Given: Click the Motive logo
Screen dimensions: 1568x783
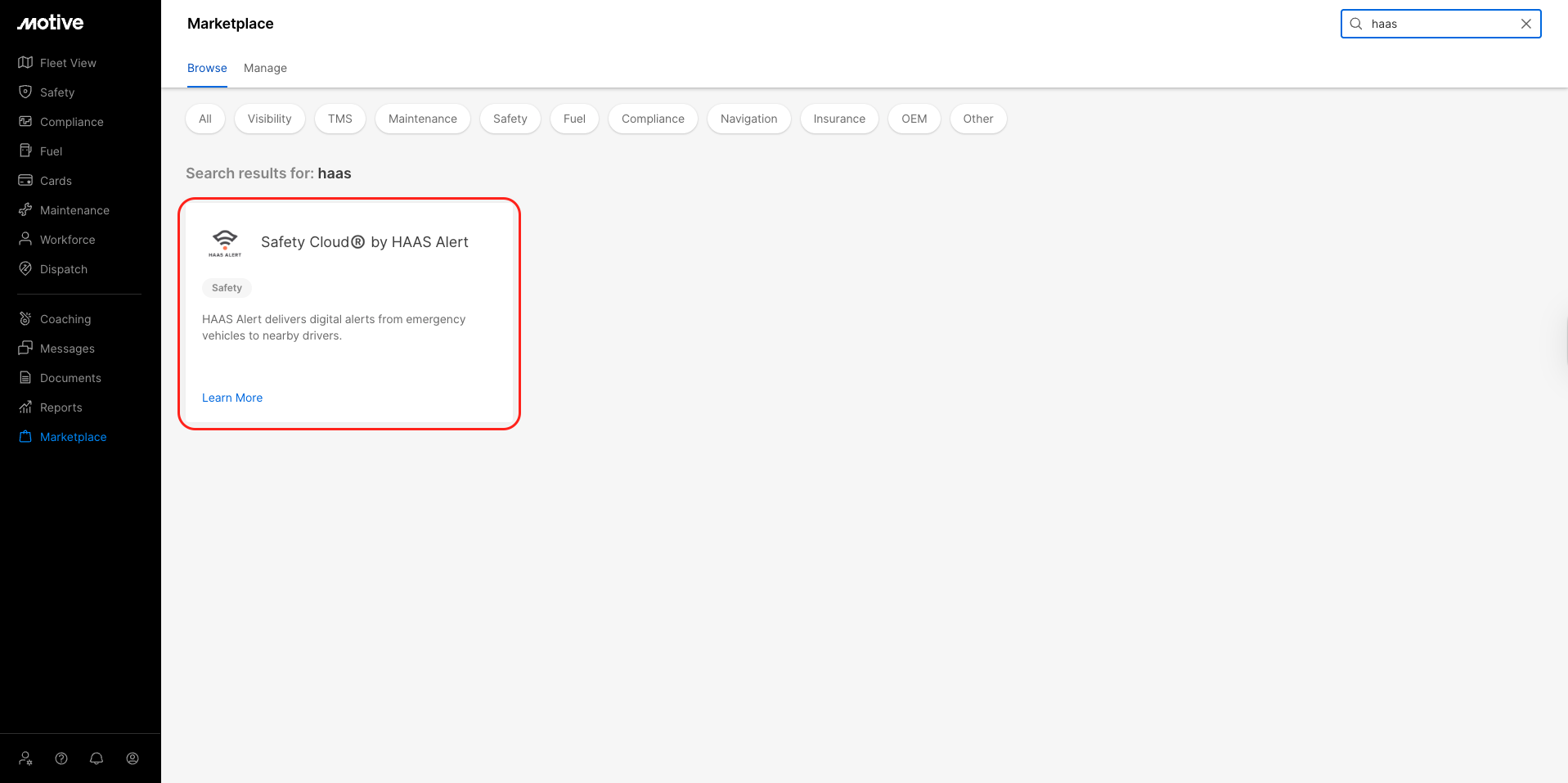Looking at the screenshot, I should click(51, 23).
